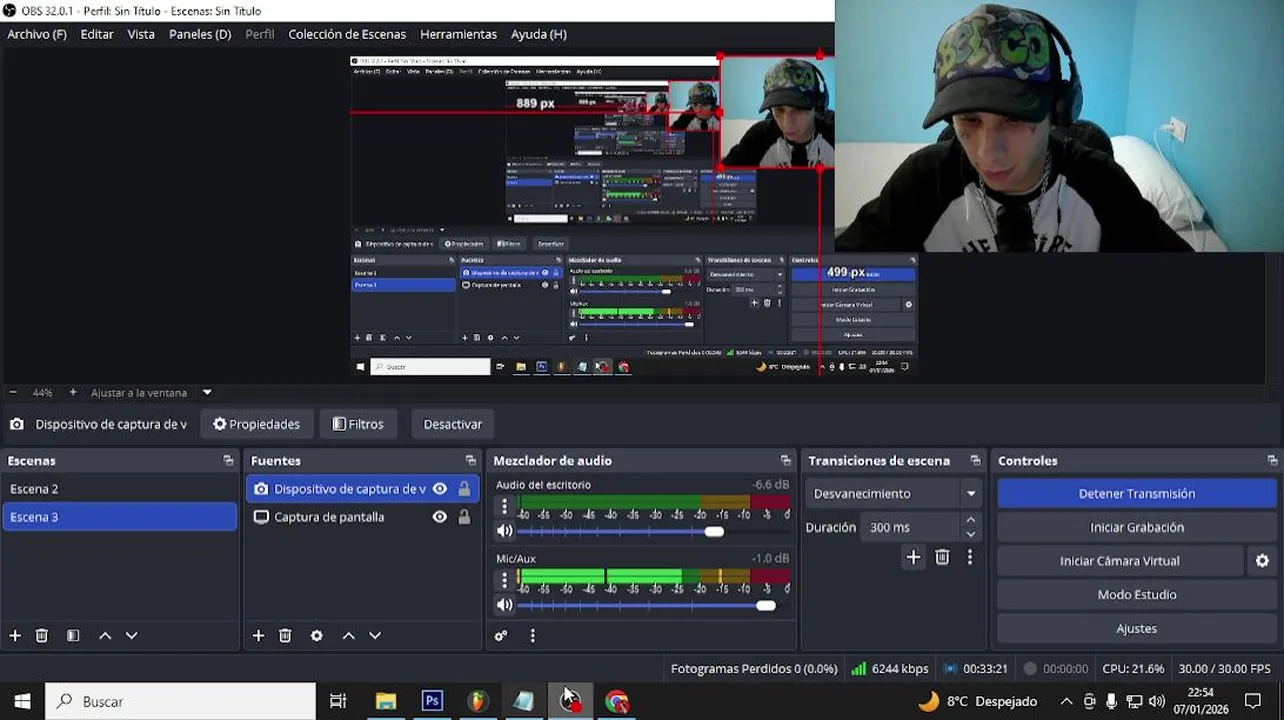
Task: Open File Explorer from the taskbar
Action: point(385,701)
